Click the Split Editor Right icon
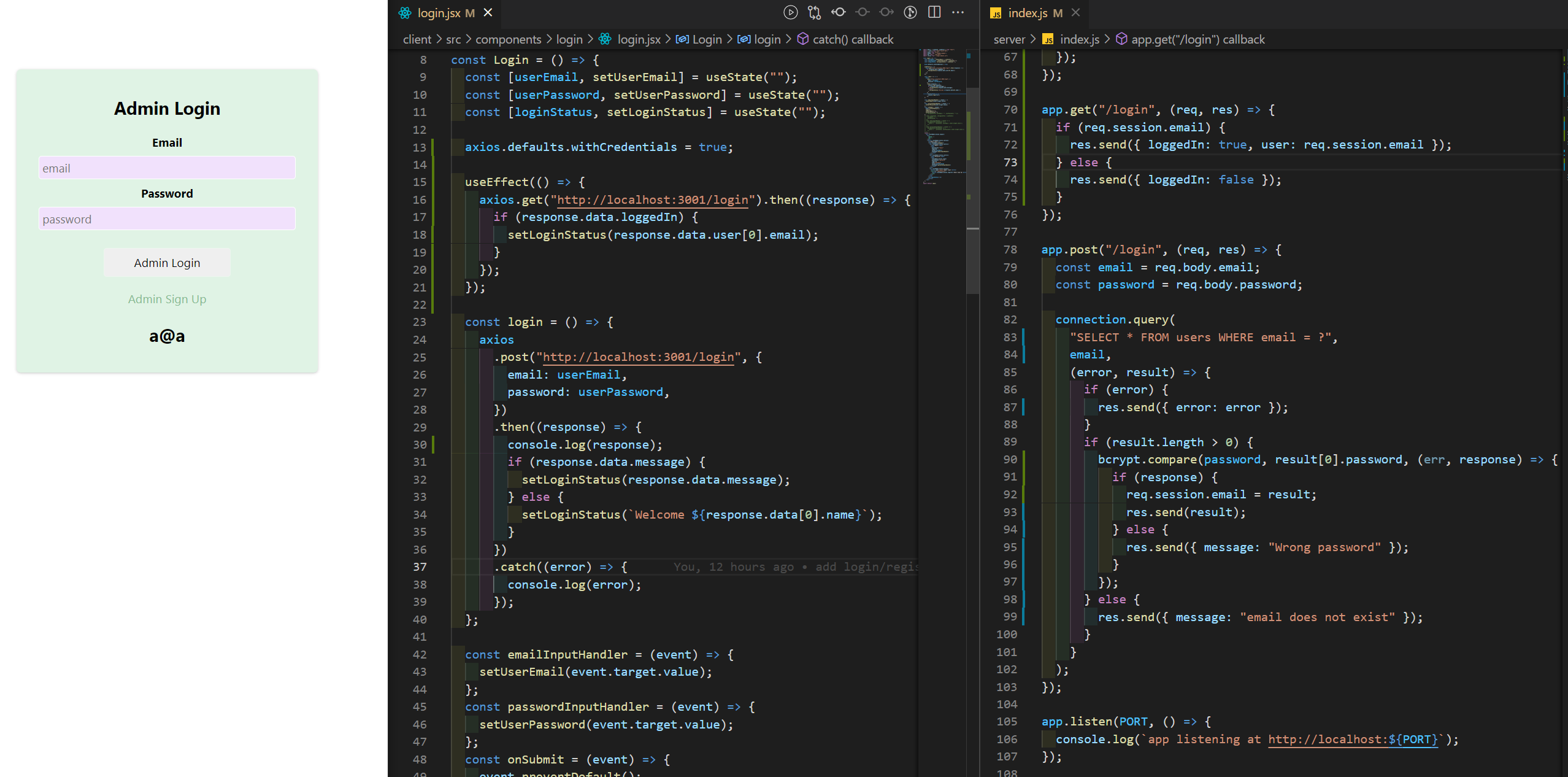The image size is (1568, 777). pos(934,12)
